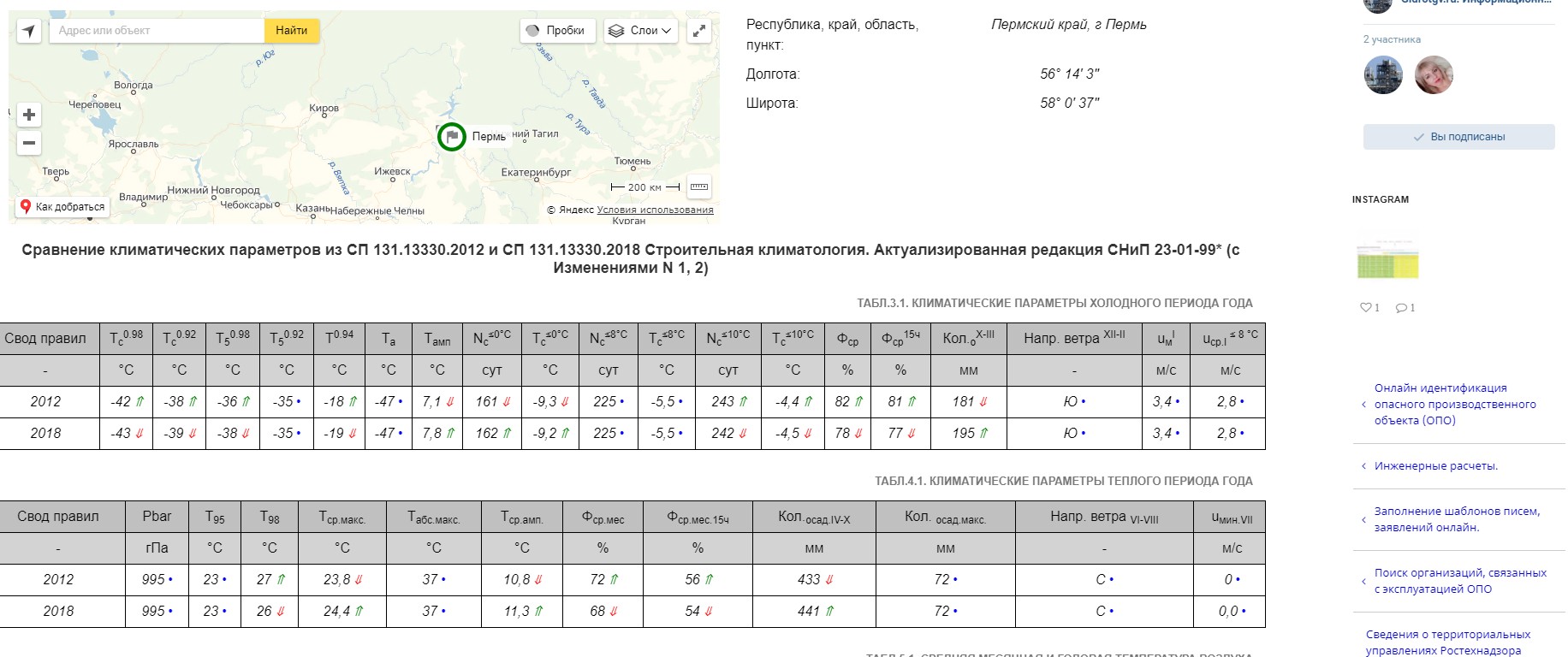
Task: Focus the Адрес или объект search field
Action: [x=158, y=31]
